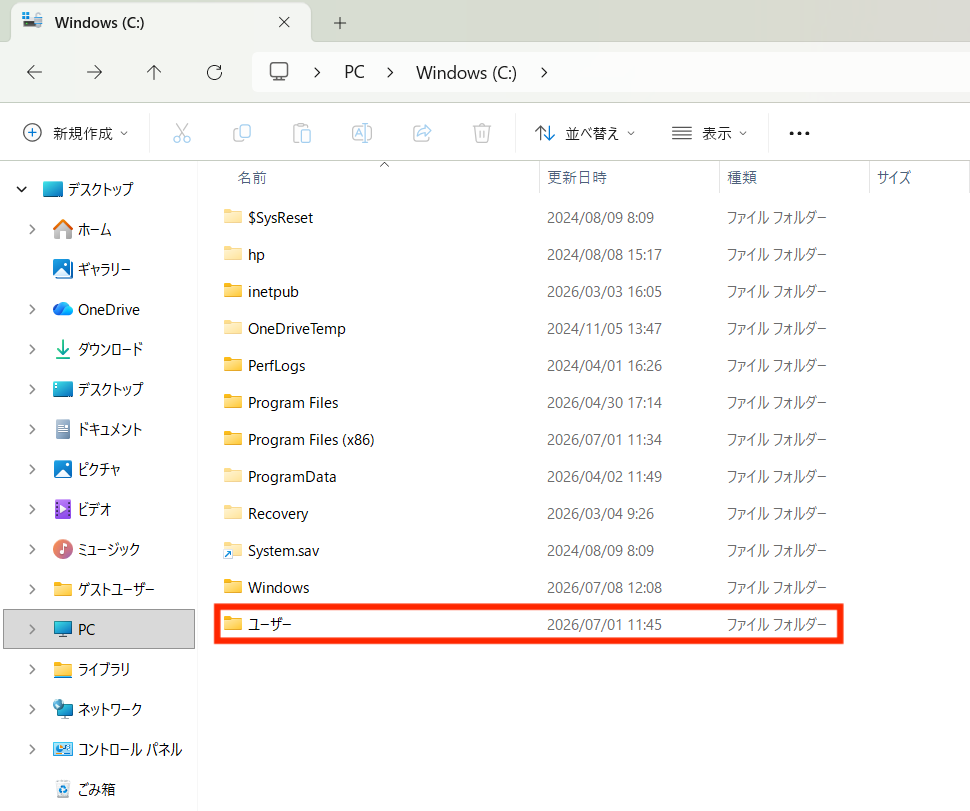The width and height of the screenshot is (970, 811).
Task: Sort by サイズ column header
Action: tap(893, 178)
